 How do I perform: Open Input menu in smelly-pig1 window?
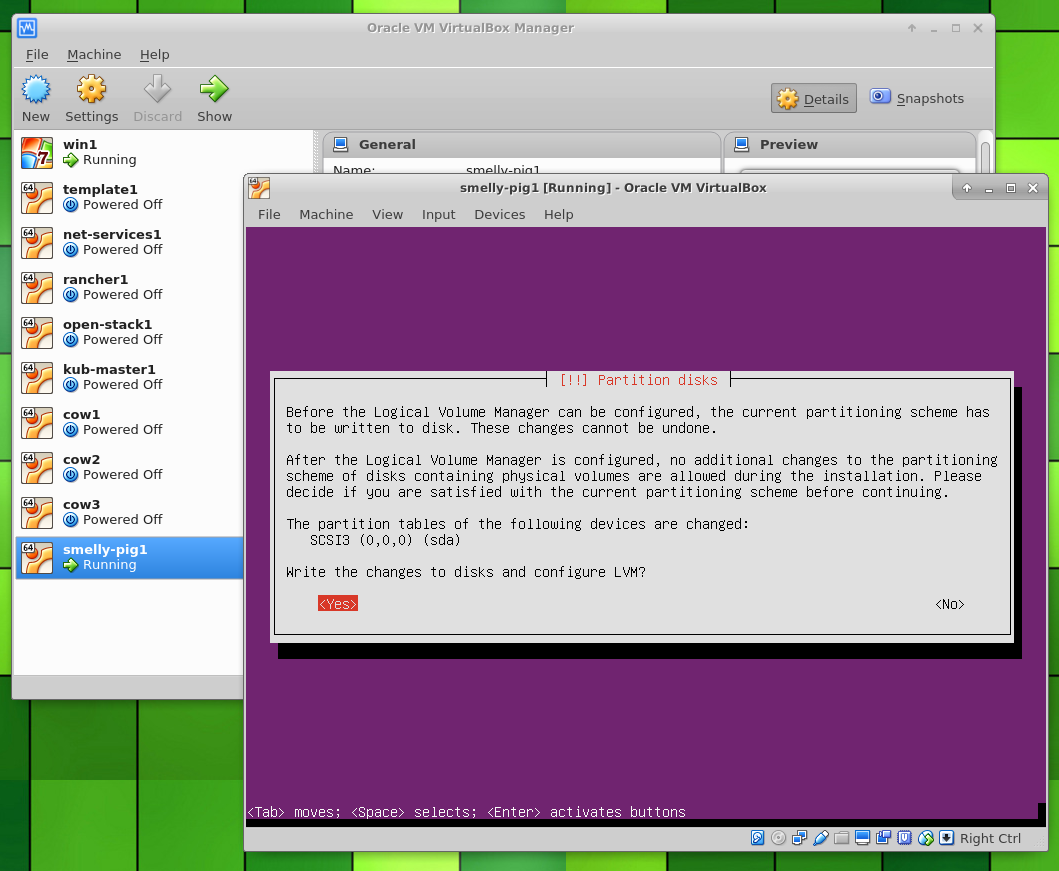pyautogui.click(x=438, y=215)
